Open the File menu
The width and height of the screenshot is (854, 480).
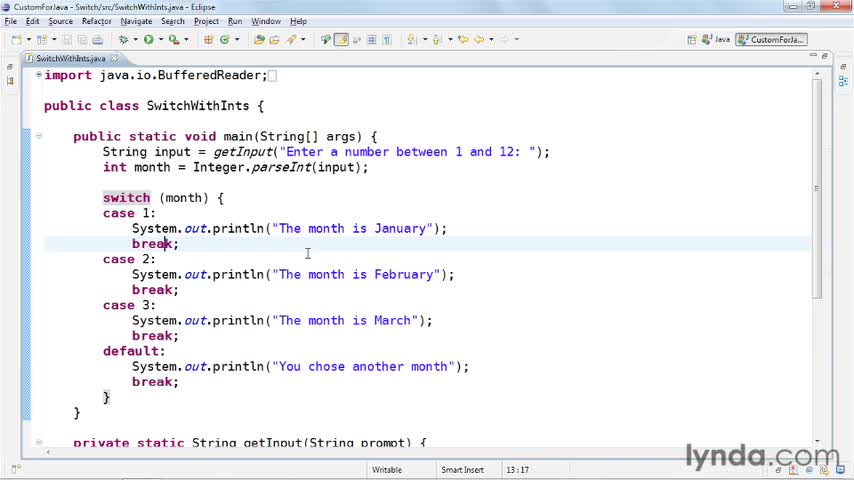click(x=10, y=21)
